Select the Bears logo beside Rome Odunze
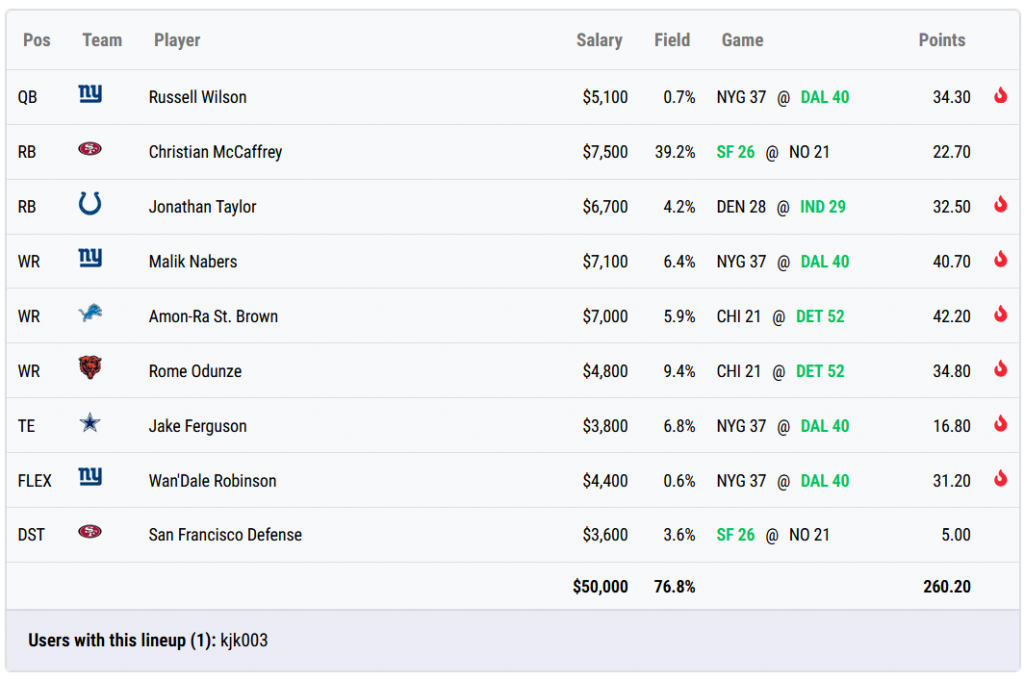Image resolution: width=1024 pixels, height=680 pixels. coord(90,369)
